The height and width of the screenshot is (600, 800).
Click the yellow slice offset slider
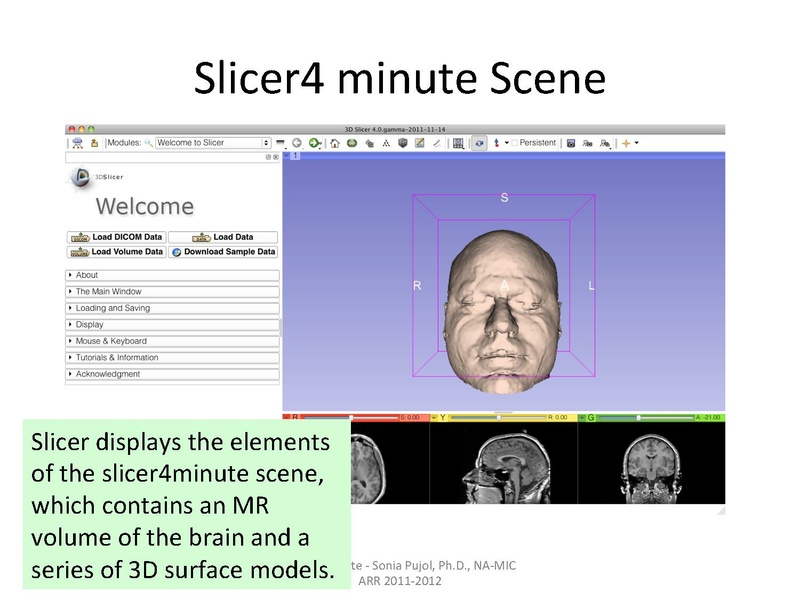(498, 417)
